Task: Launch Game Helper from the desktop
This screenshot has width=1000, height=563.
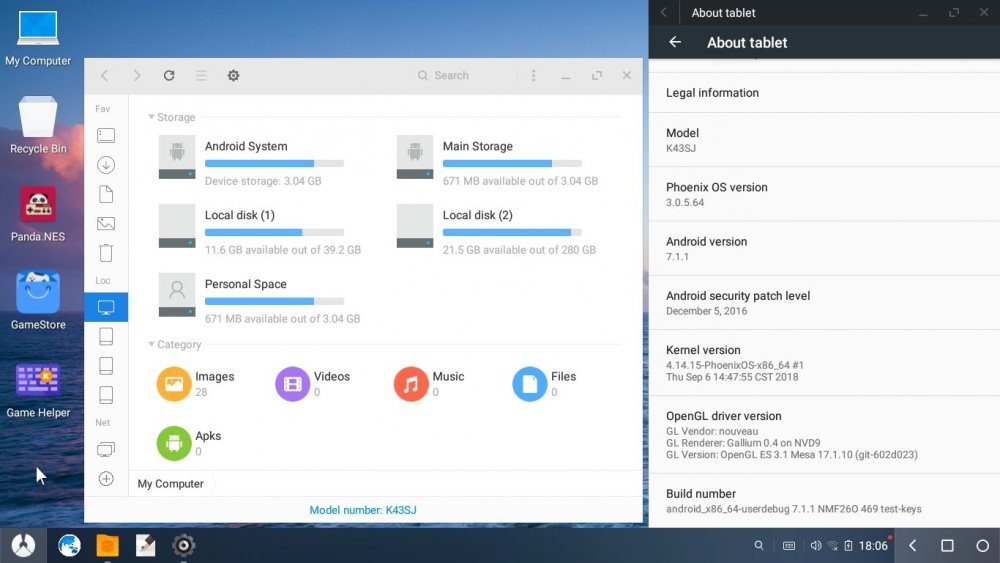Action: pos(38,390)
